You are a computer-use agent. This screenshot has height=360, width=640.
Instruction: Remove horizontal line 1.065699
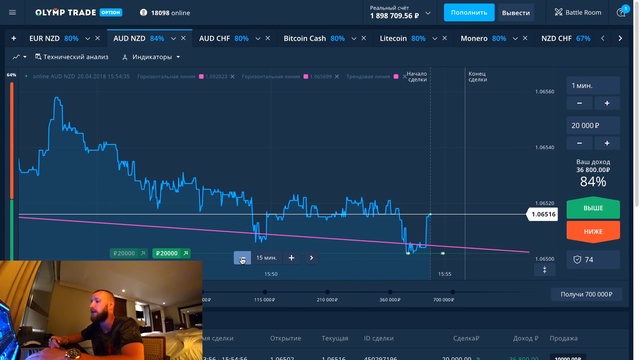click(337, 76)
